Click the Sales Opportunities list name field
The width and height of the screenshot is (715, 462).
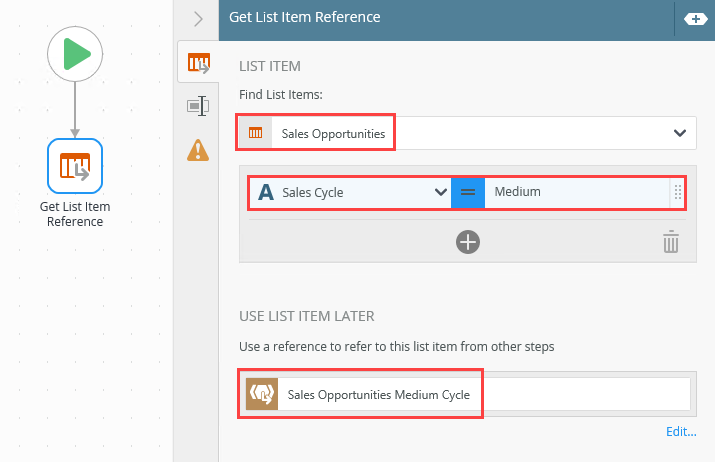tap(333, 133)
